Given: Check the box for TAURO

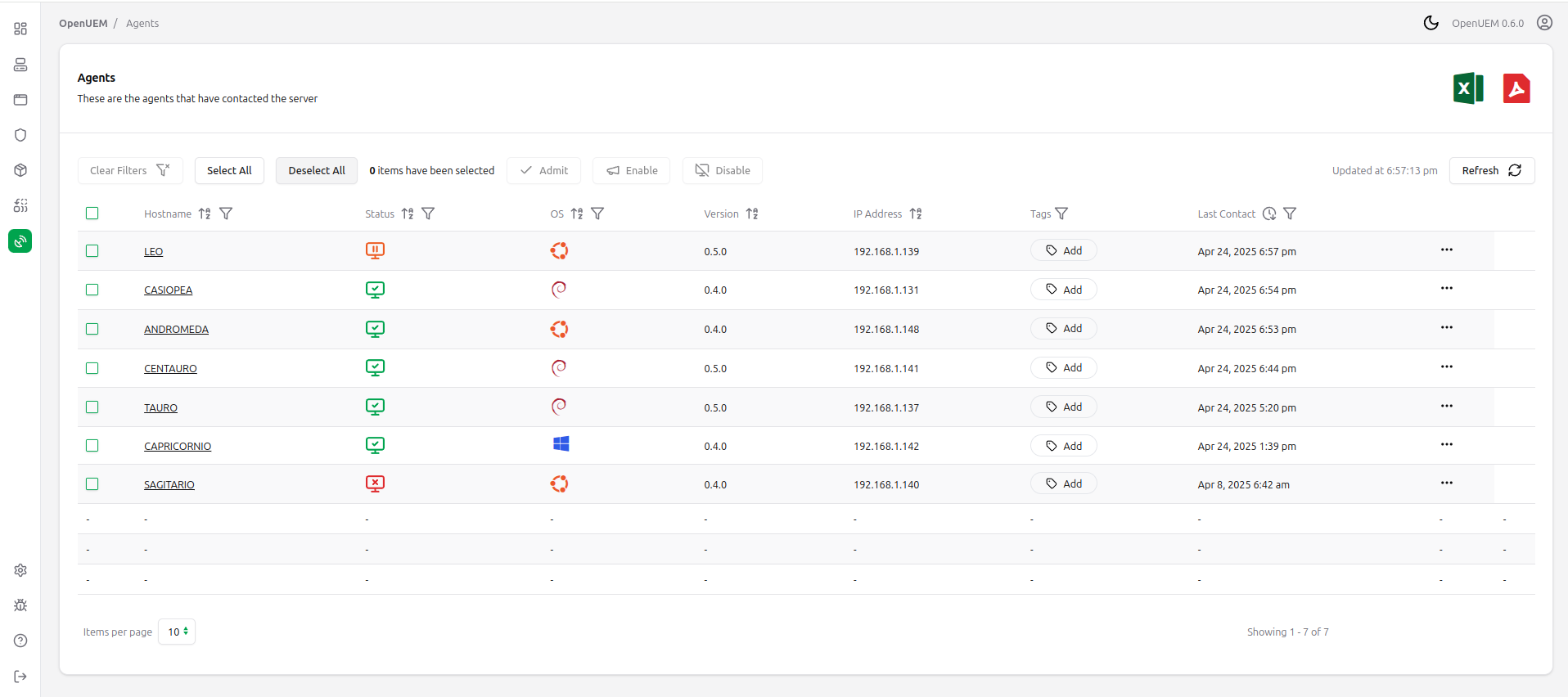Looking at the screenshot, I should coord(92,407).
